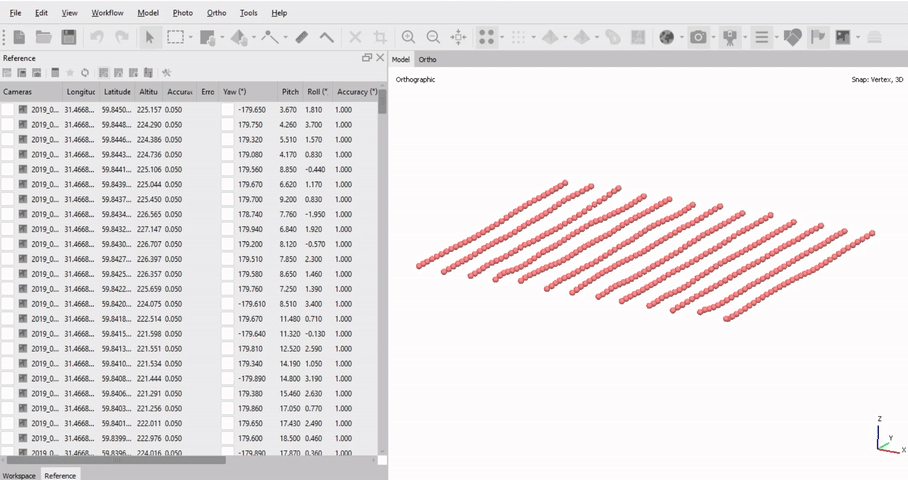Sort by the Cameras column header

tap(31, 91)
